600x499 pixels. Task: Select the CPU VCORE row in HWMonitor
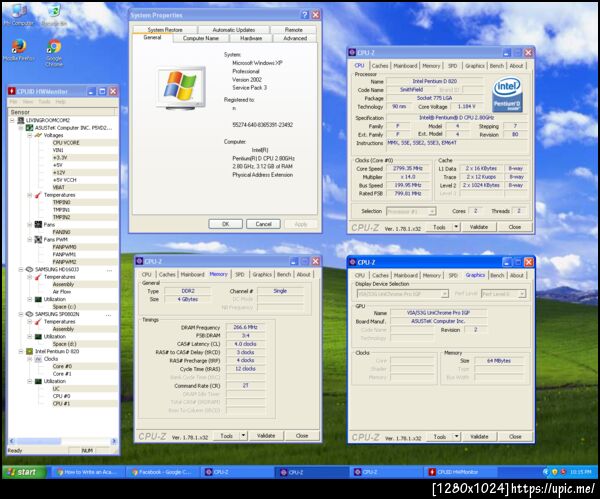coord(66,143)
